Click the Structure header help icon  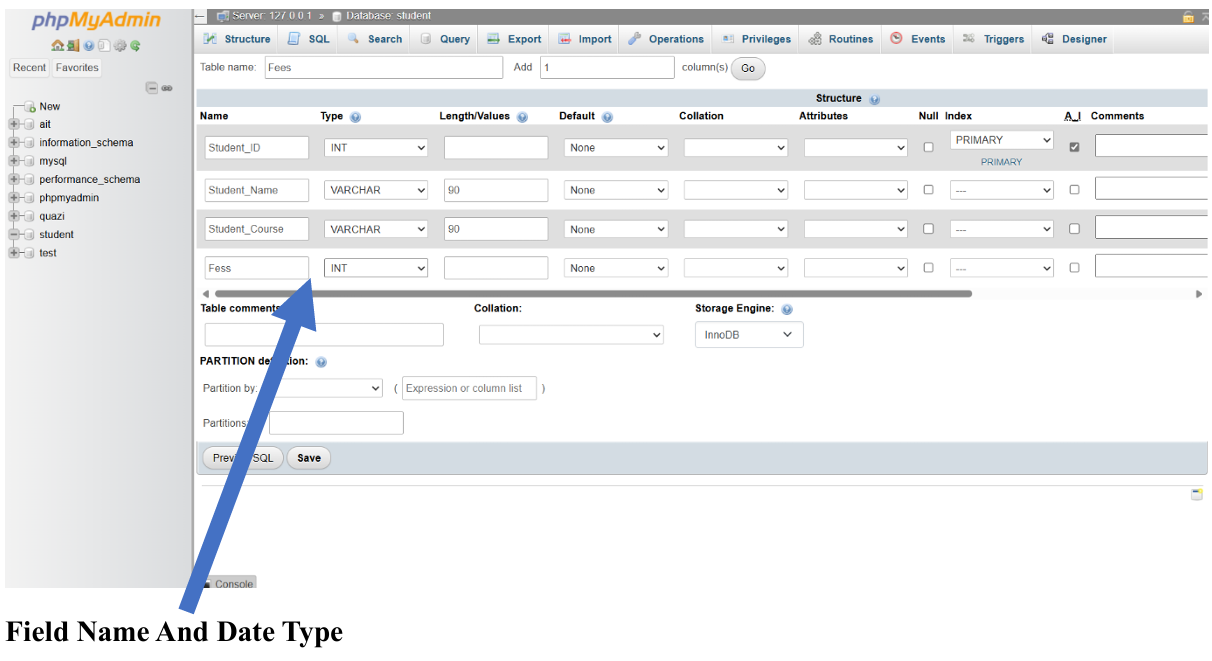coord(875,99)
